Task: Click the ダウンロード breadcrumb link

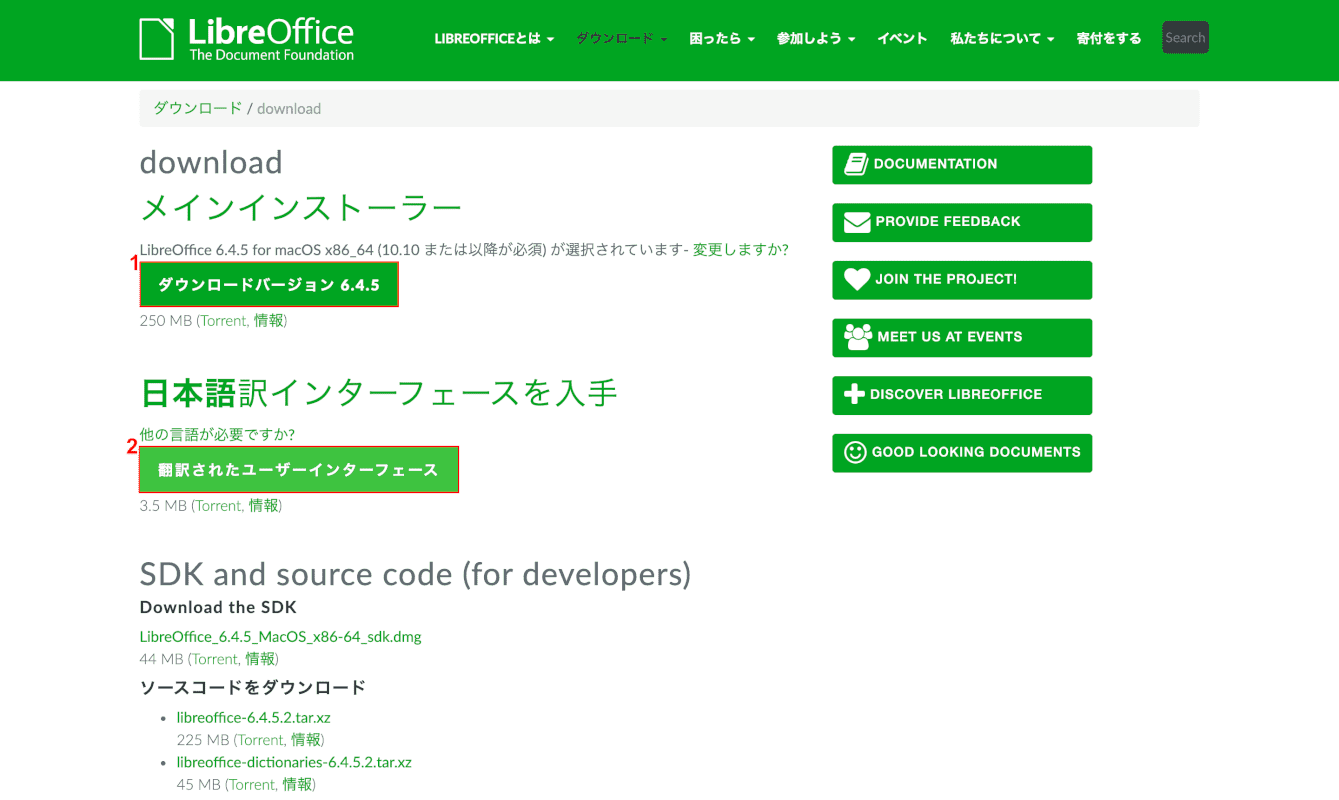Action: [x=197, y=108]
